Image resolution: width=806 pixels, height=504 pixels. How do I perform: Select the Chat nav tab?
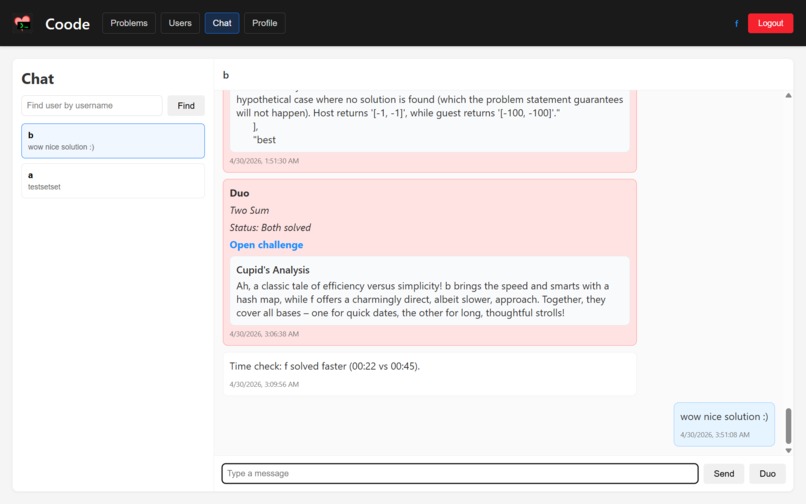(x=222, y=23)
